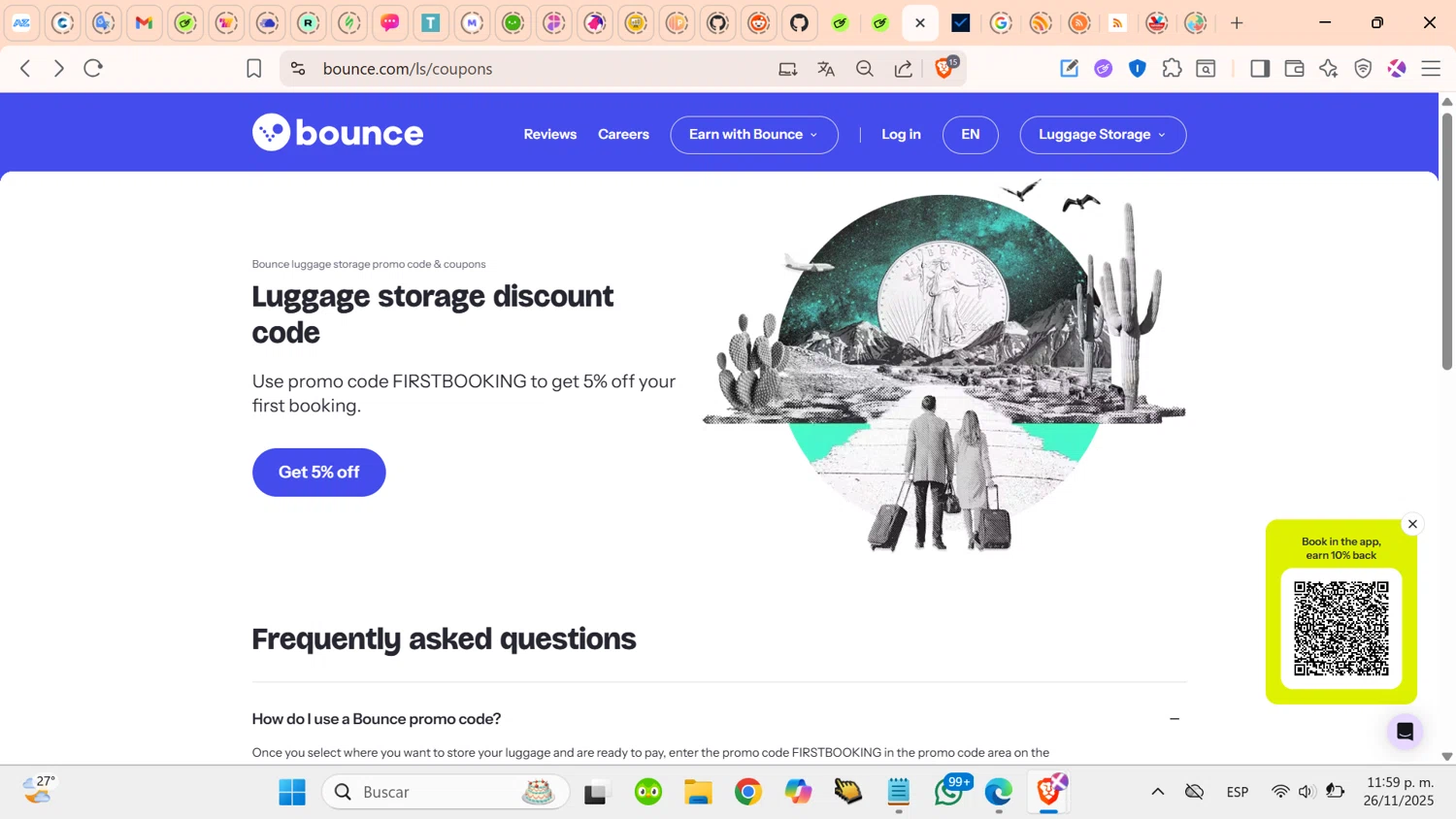Click 'Luggage storage discount code' heading
The width and height of the screenshot is (1456, 819).
(x=433, y=313)
